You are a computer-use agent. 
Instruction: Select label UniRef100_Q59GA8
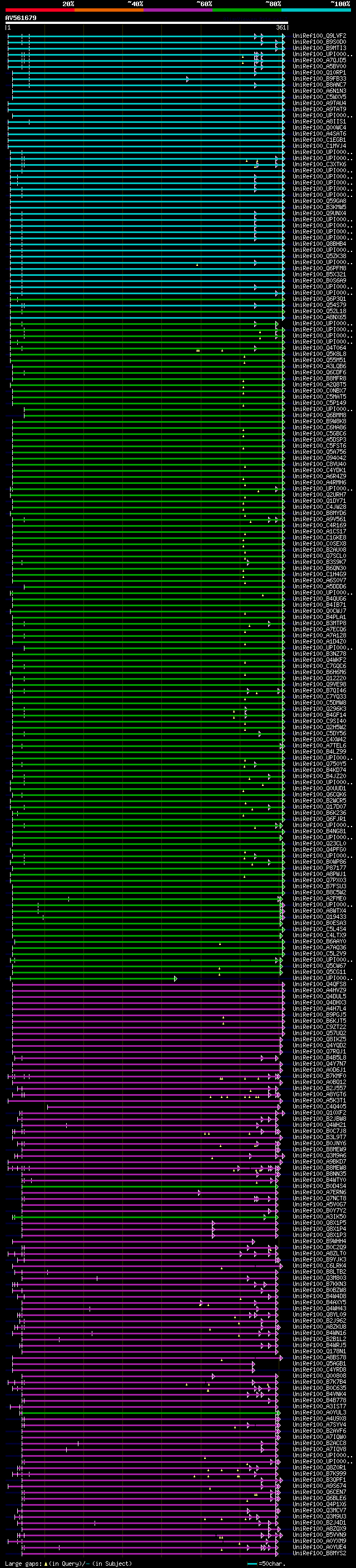point(319,201)
